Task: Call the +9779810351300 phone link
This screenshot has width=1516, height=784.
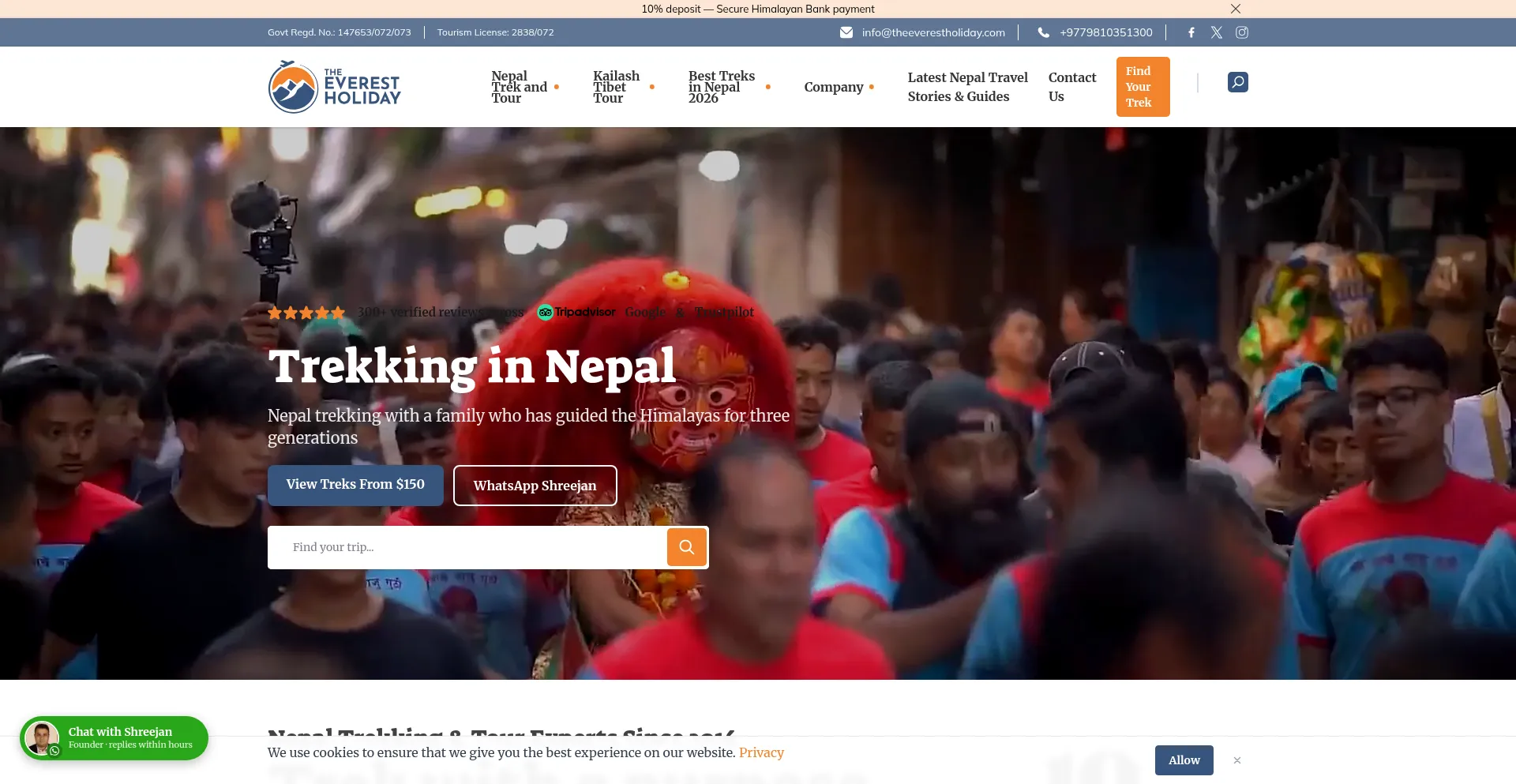Action: point(1106,32)
